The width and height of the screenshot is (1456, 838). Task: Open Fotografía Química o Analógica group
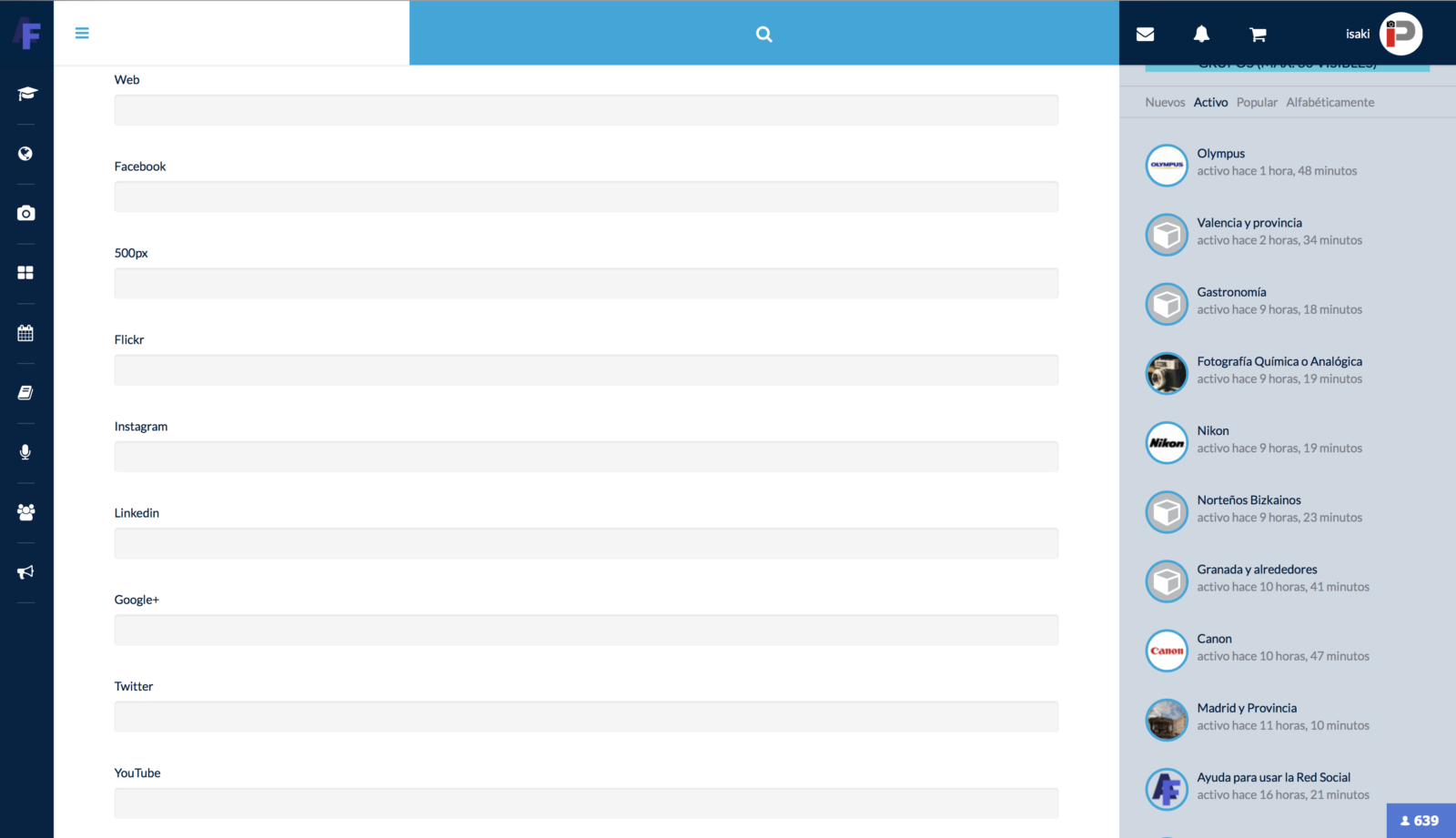1279,361
